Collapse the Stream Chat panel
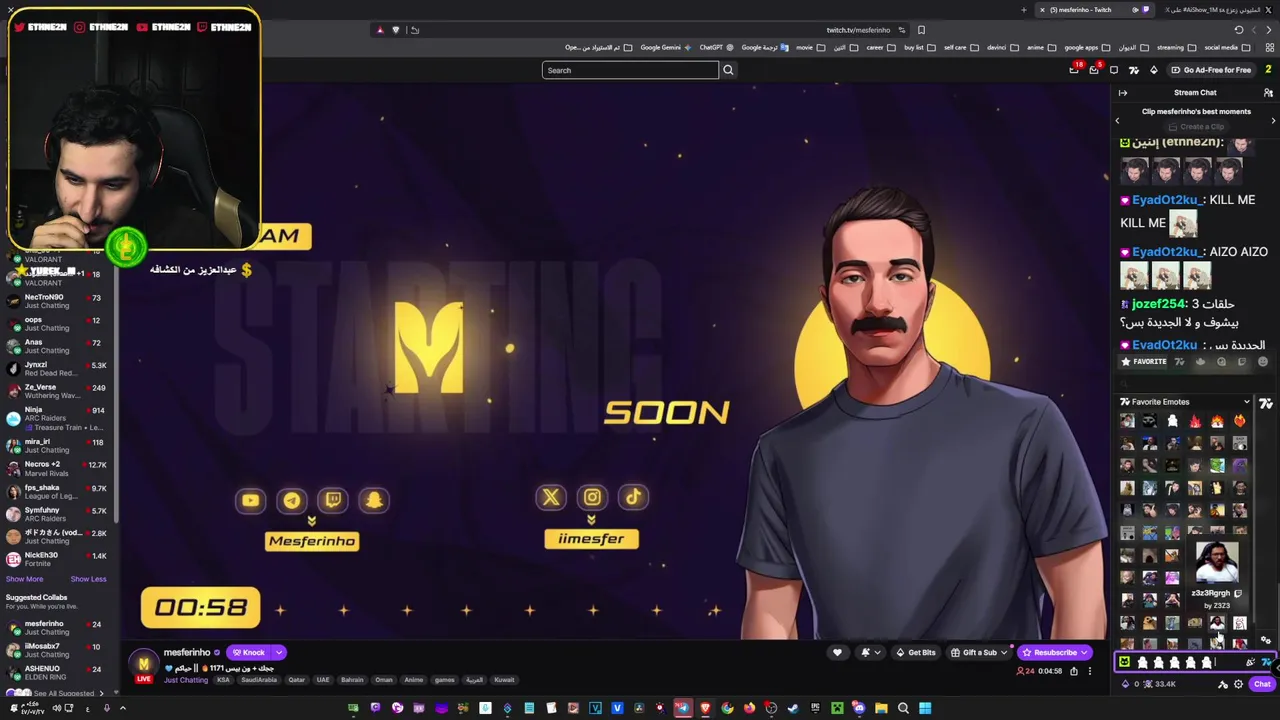This screenshot has height=720, width=1280. (x=1122, y=93)
